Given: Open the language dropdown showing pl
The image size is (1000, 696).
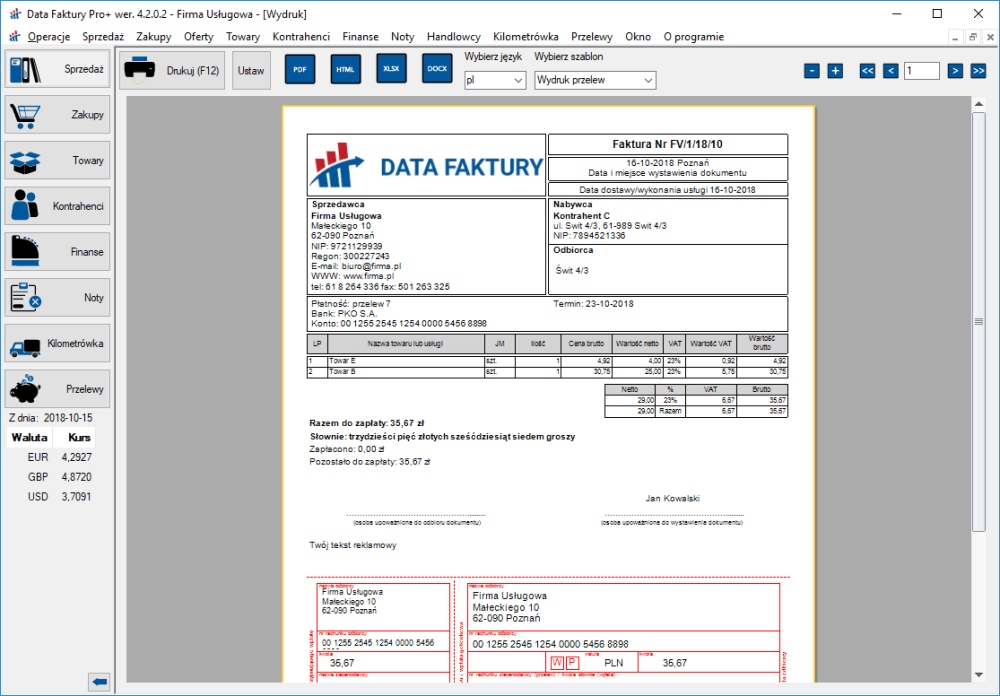Looking at the screenshot, I should [495, 80].
